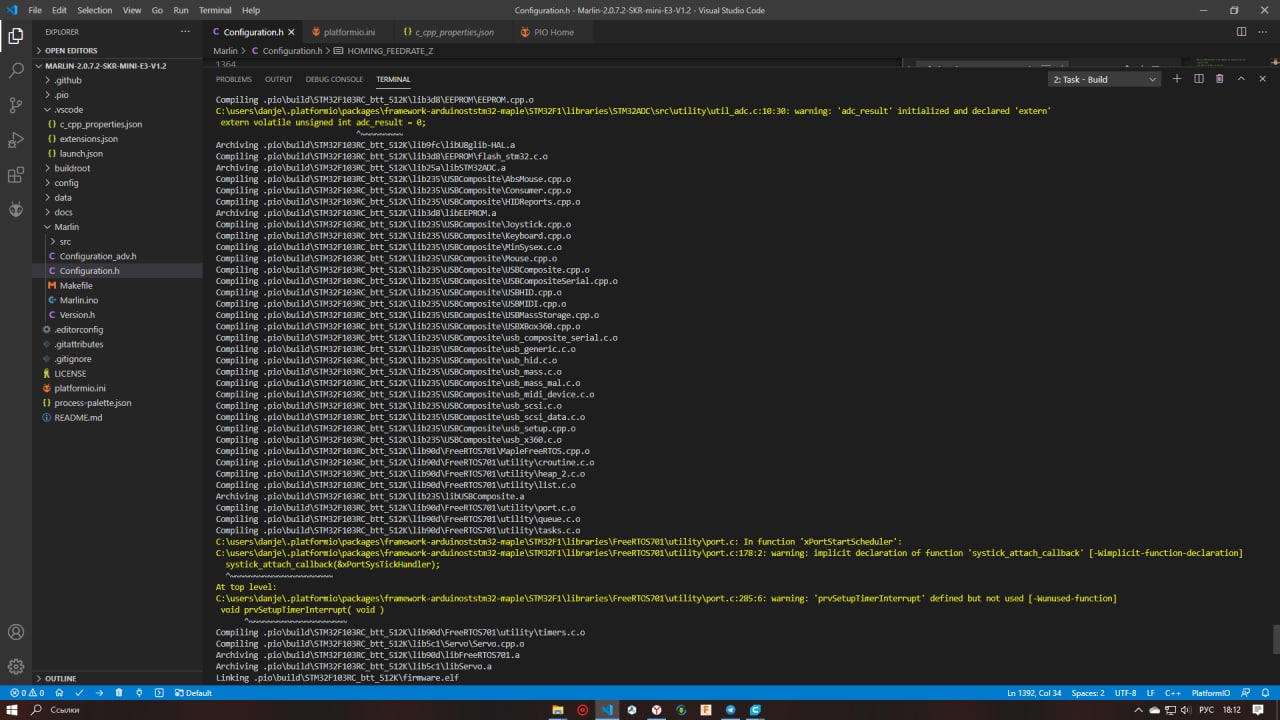The image size is (1280, 720).
Task: Click the PlatformIO Serial Monitor plug icon
Action: tap(139, 692)
